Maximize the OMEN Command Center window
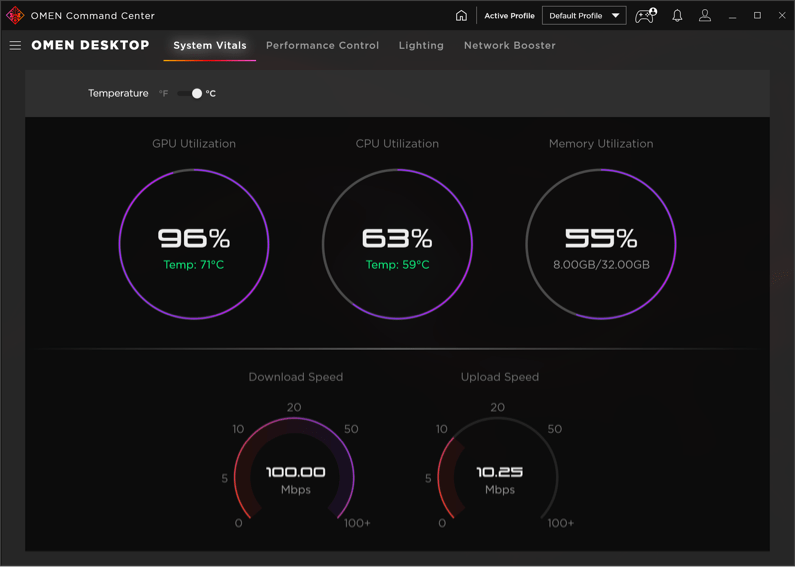The height and width of the screenshot is (567, 795). coord(757,16)
